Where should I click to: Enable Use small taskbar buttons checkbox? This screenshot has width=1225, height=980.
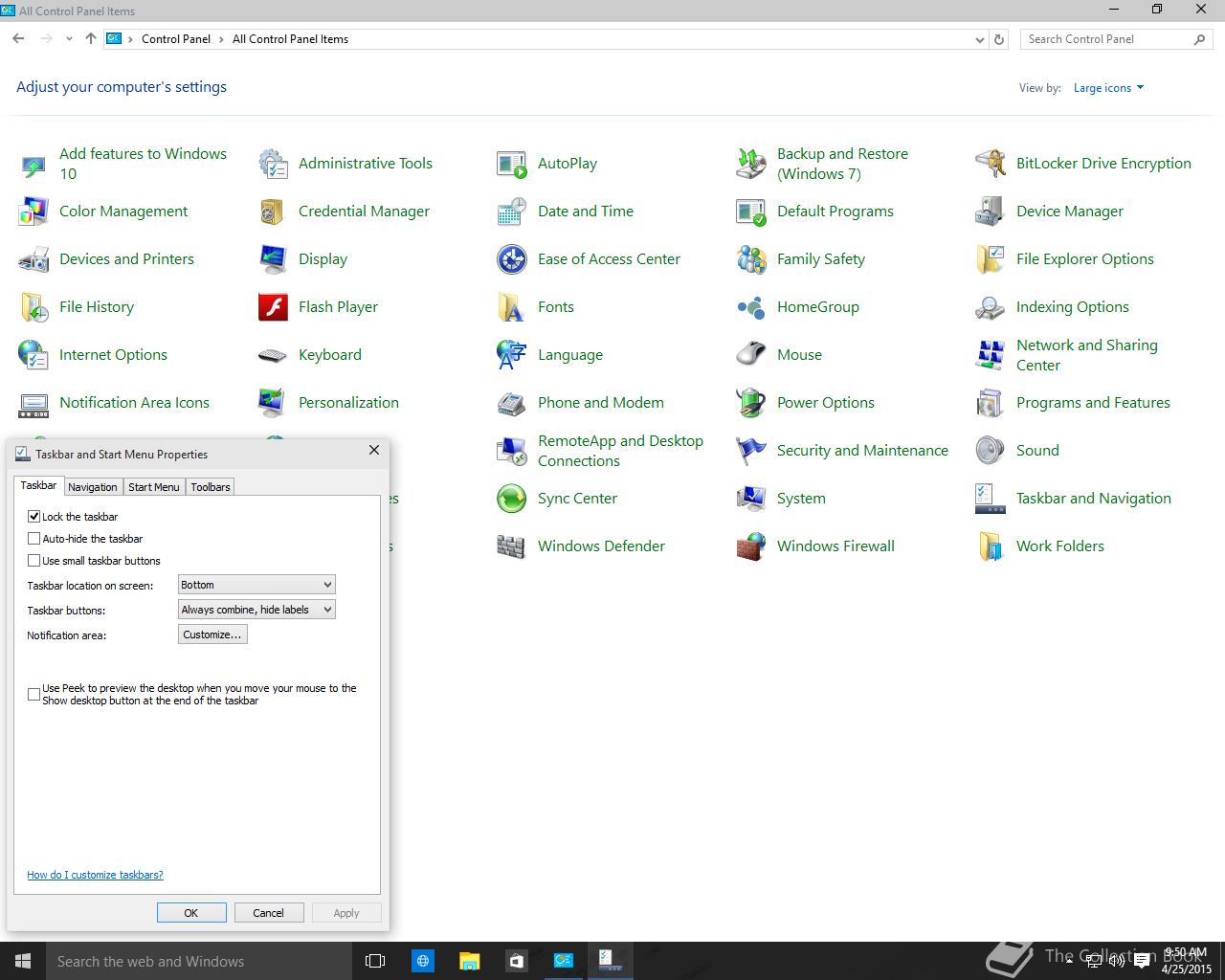[34, 561]
